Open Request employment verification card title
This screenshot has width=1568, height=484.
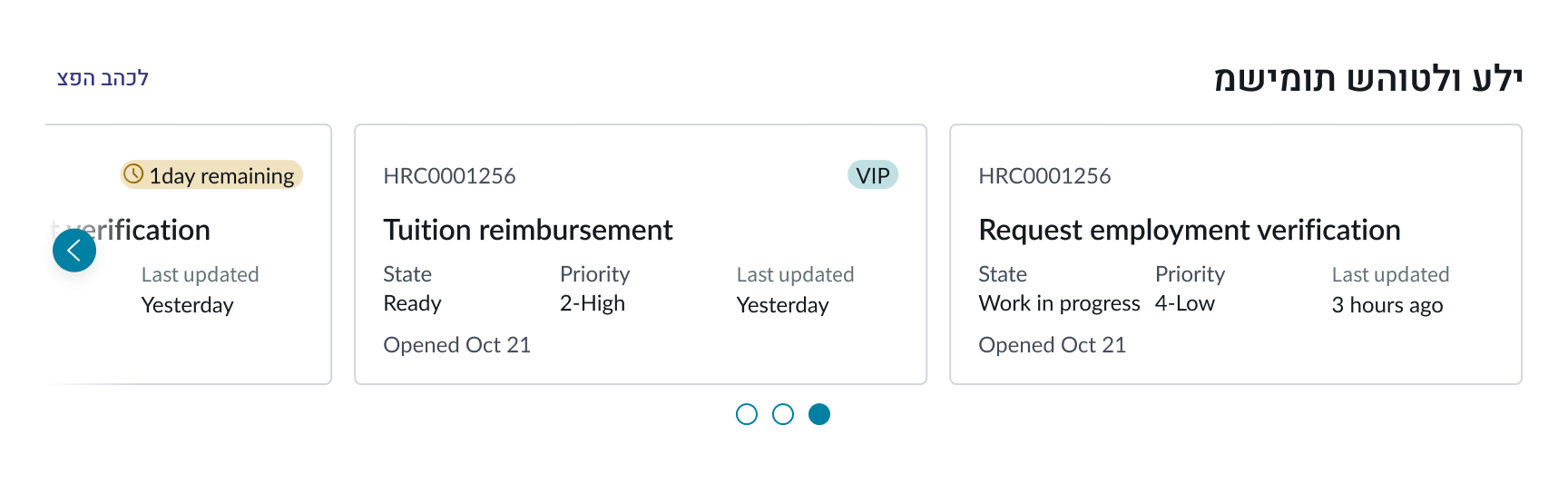coord(1189,230)
